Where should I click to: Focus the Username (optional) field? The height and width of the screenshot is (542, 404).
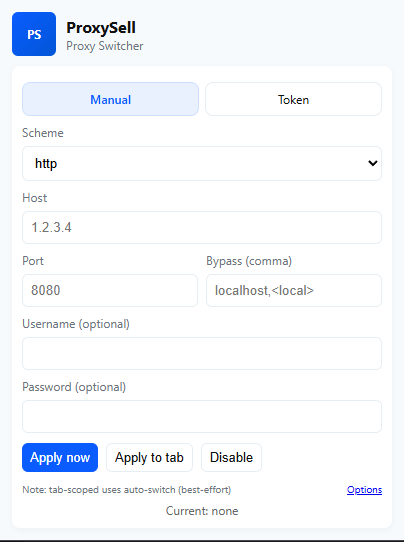pos(202,353)
